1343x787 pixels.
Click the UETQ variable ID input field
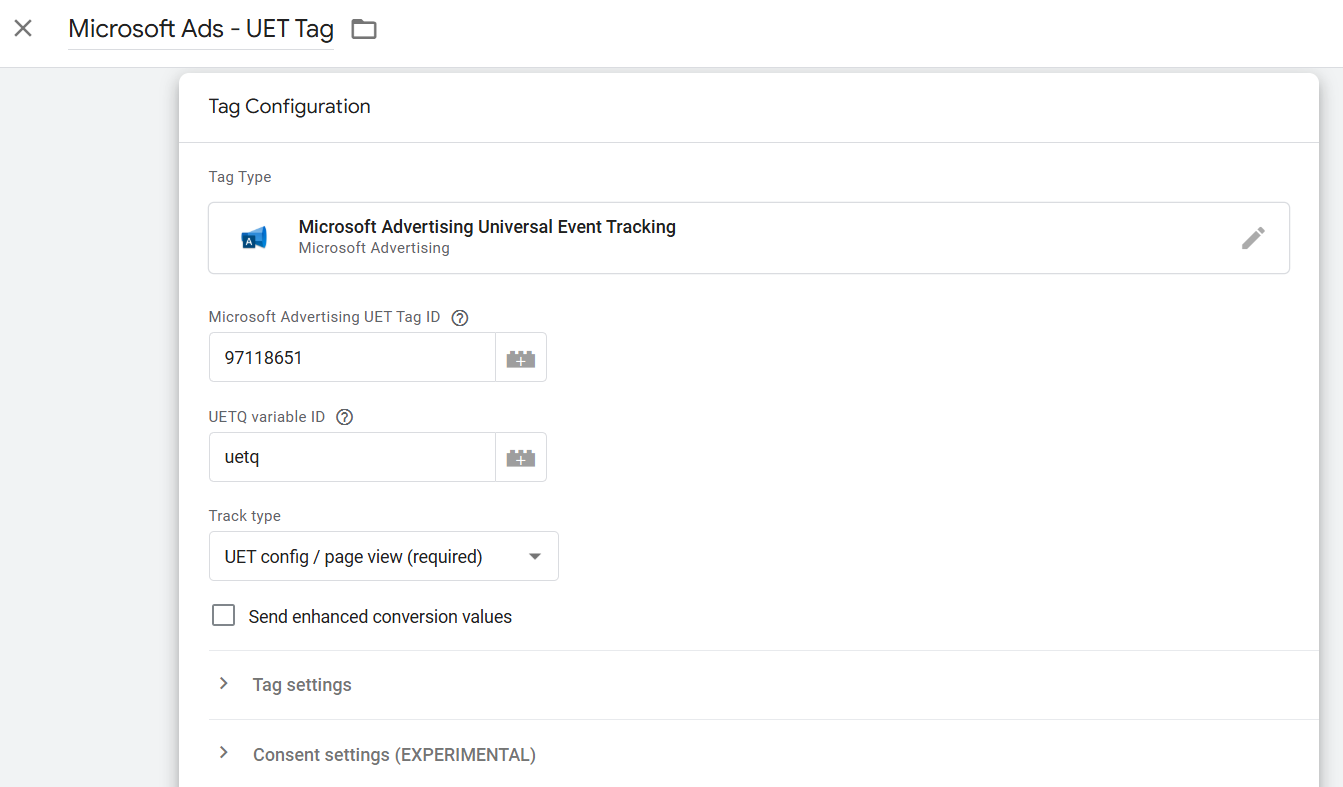352,458
